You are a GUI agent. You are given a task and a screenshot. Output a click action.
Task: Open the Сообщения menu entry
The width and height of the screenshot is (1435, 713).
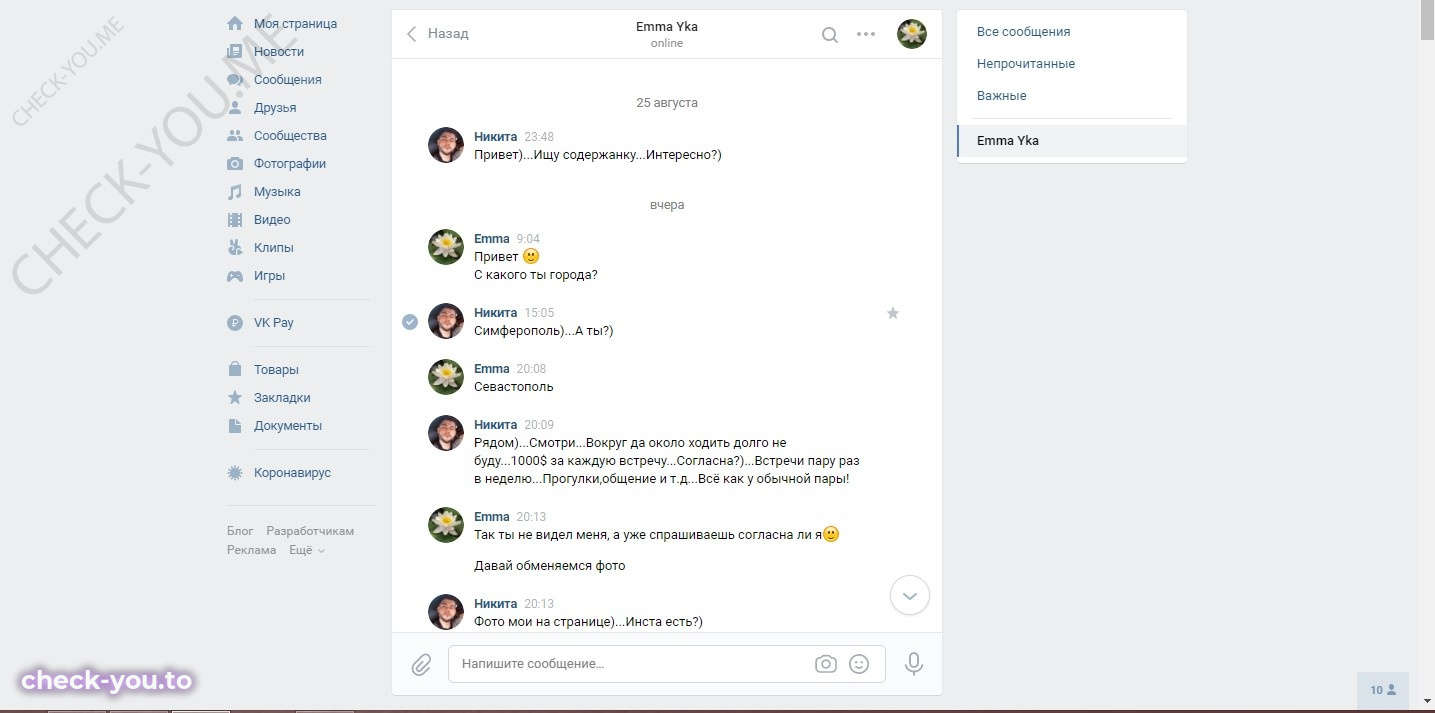pyautogui.click(x=287, y=79)
